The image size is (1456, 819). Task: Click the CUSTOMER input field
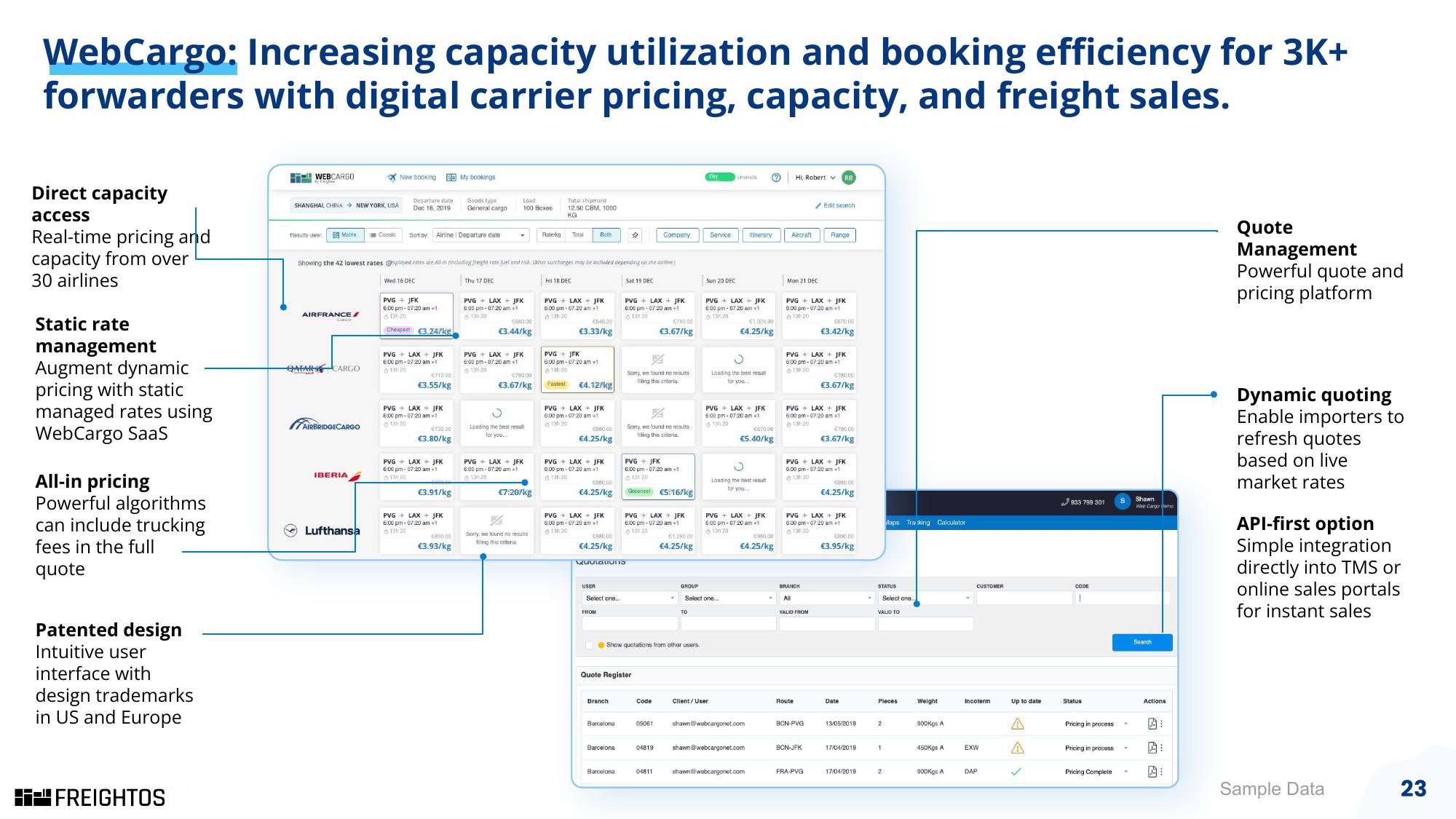(x=1024, y=598)
